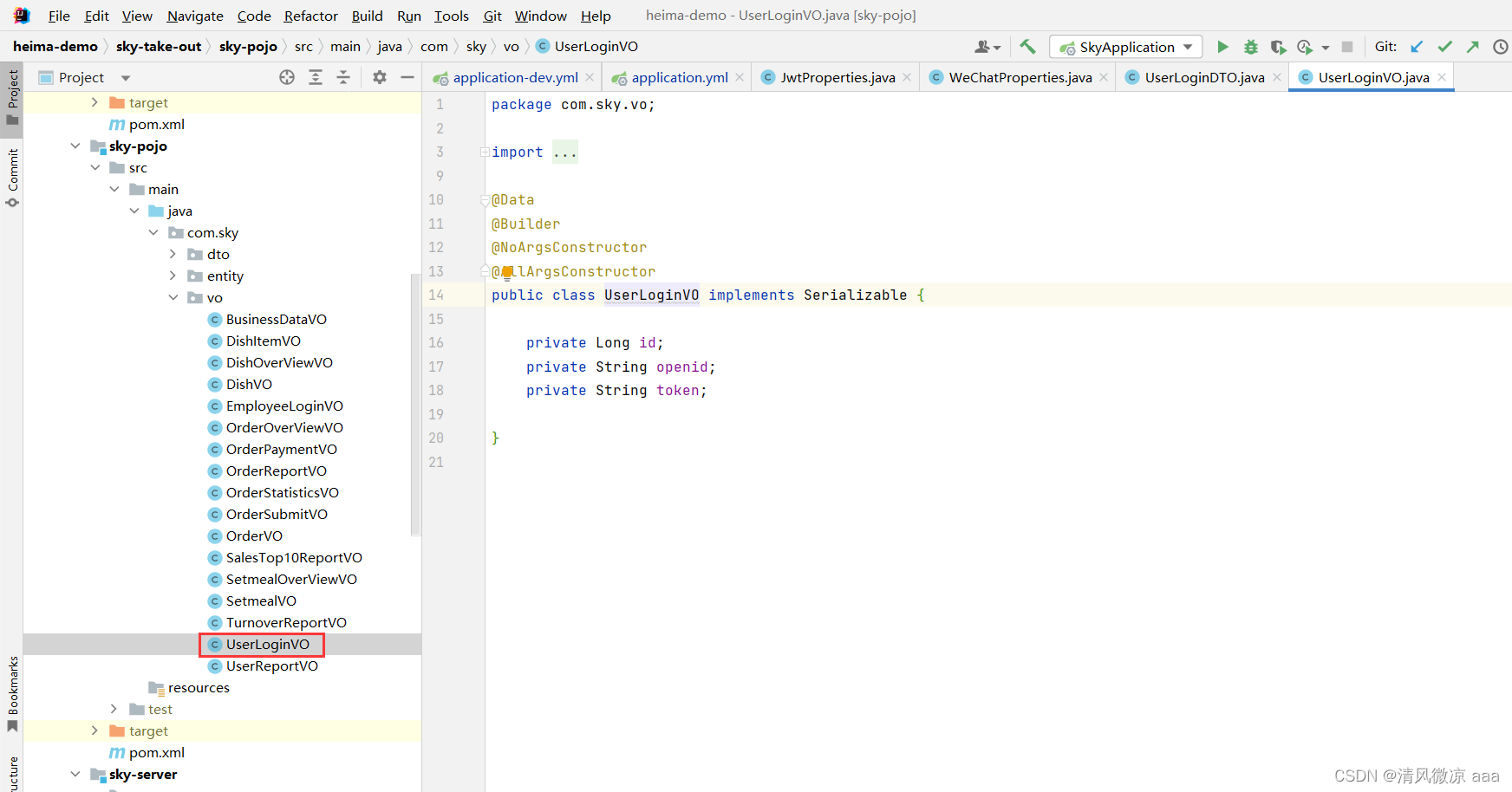This screenshot has width=1512, height=792.
Task: Click Git commit checkmark icon
Action: coord(1444,47)
